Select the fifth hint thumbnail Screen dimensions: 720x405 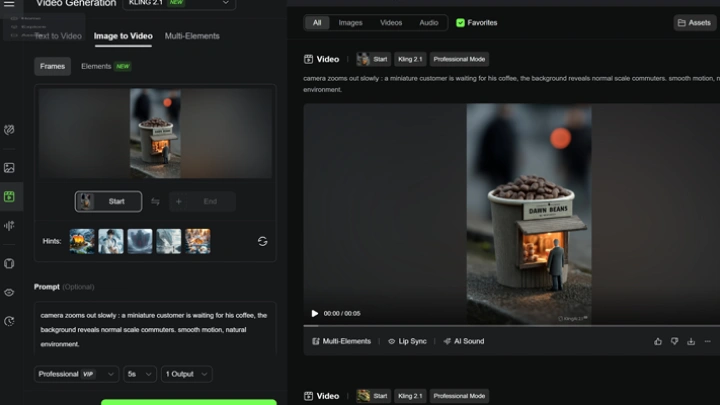[x=198, y=241]
